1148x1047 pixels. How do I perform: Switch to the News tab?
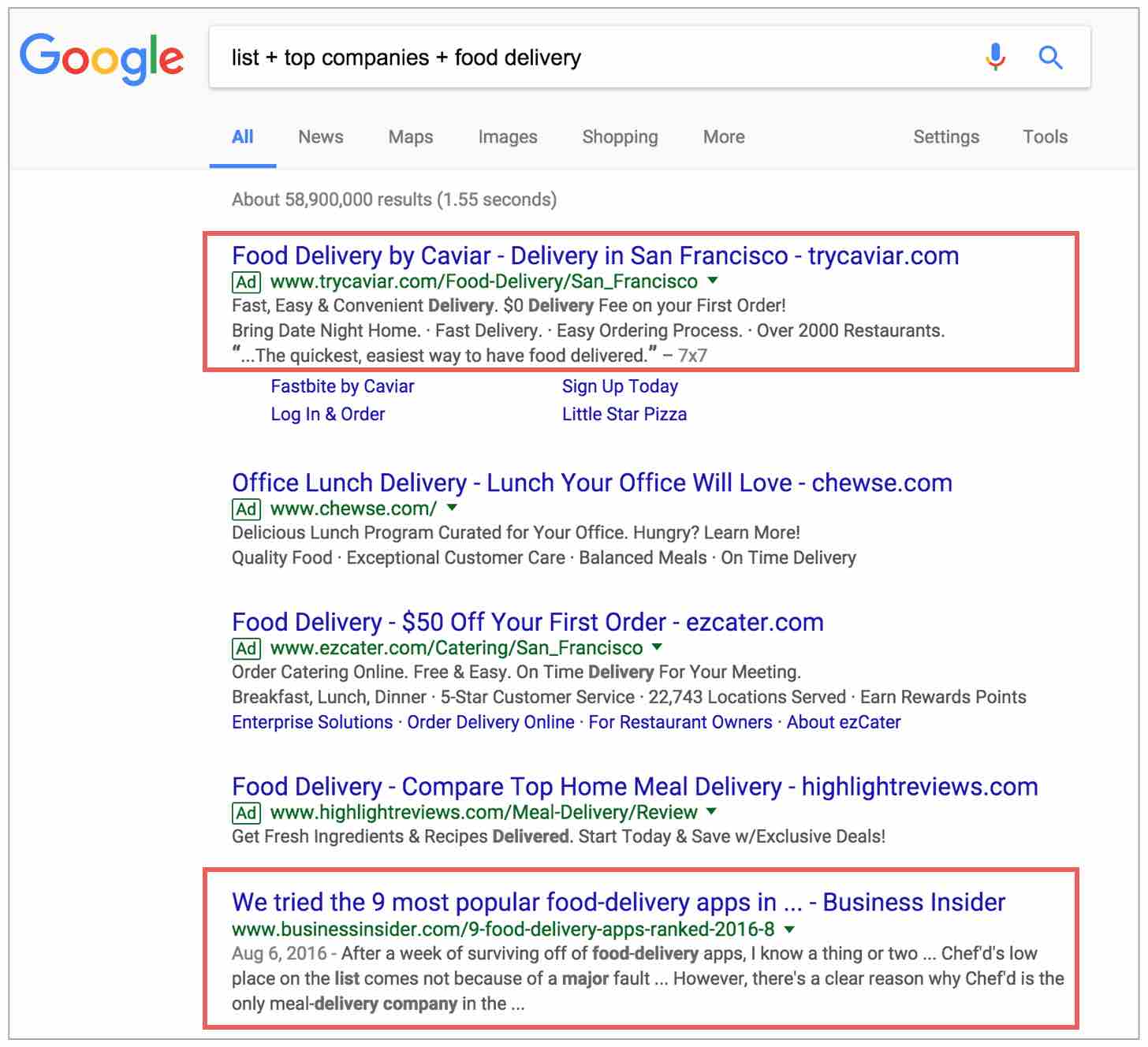click(x=321, y=137)
